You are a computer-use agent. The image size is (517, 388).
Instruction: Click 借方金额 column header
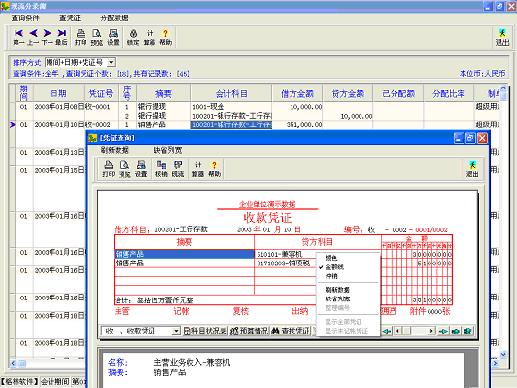coord(297,93)
